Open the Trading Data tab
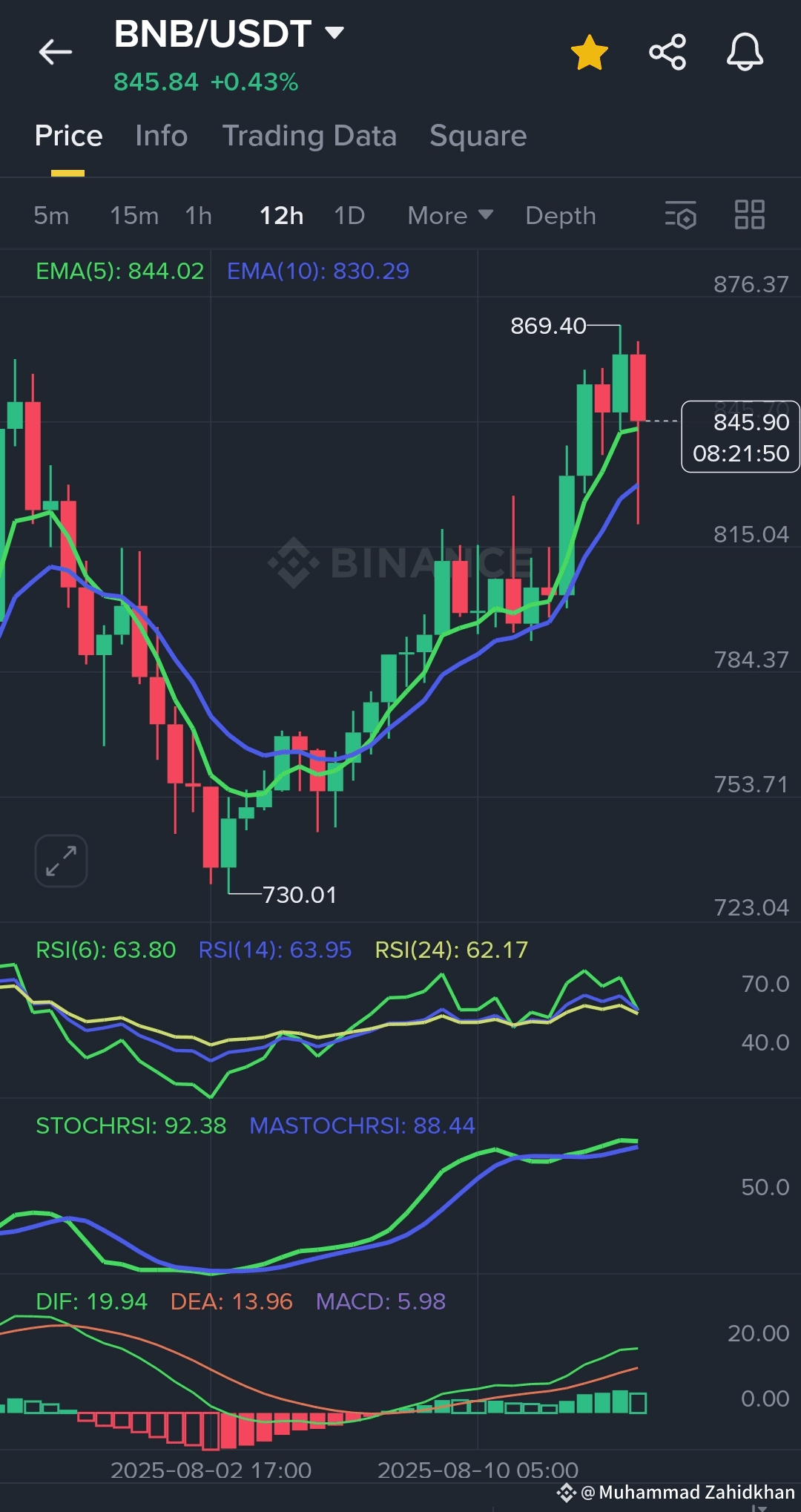The width and height of the screenshot is (801, 1512). click(309, 136)
